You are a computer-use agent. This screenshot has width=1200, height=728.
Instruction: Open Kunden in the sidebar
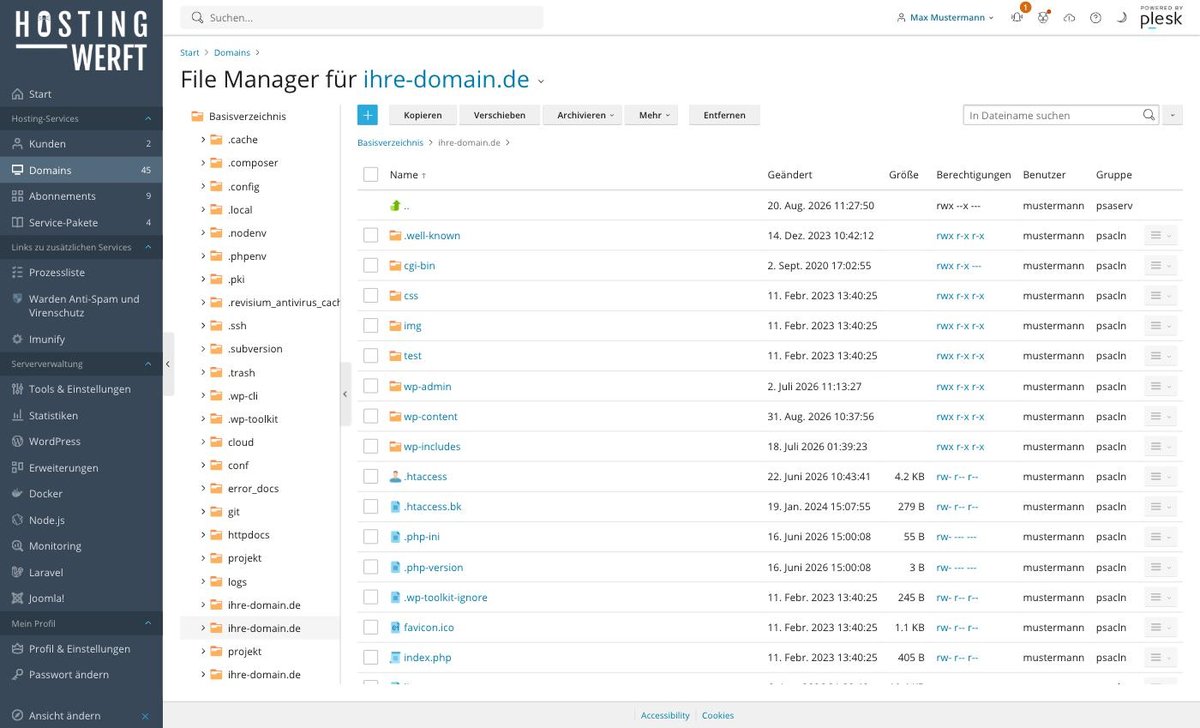tap(81, 144)
